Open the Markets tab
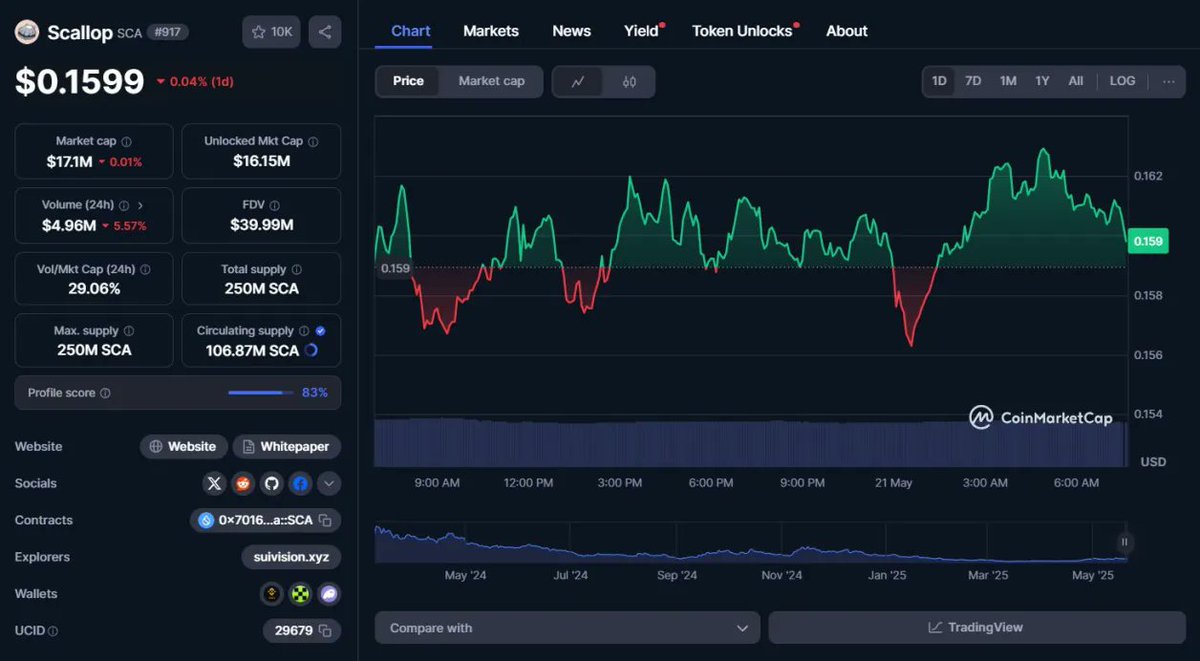 click(491, 31)
